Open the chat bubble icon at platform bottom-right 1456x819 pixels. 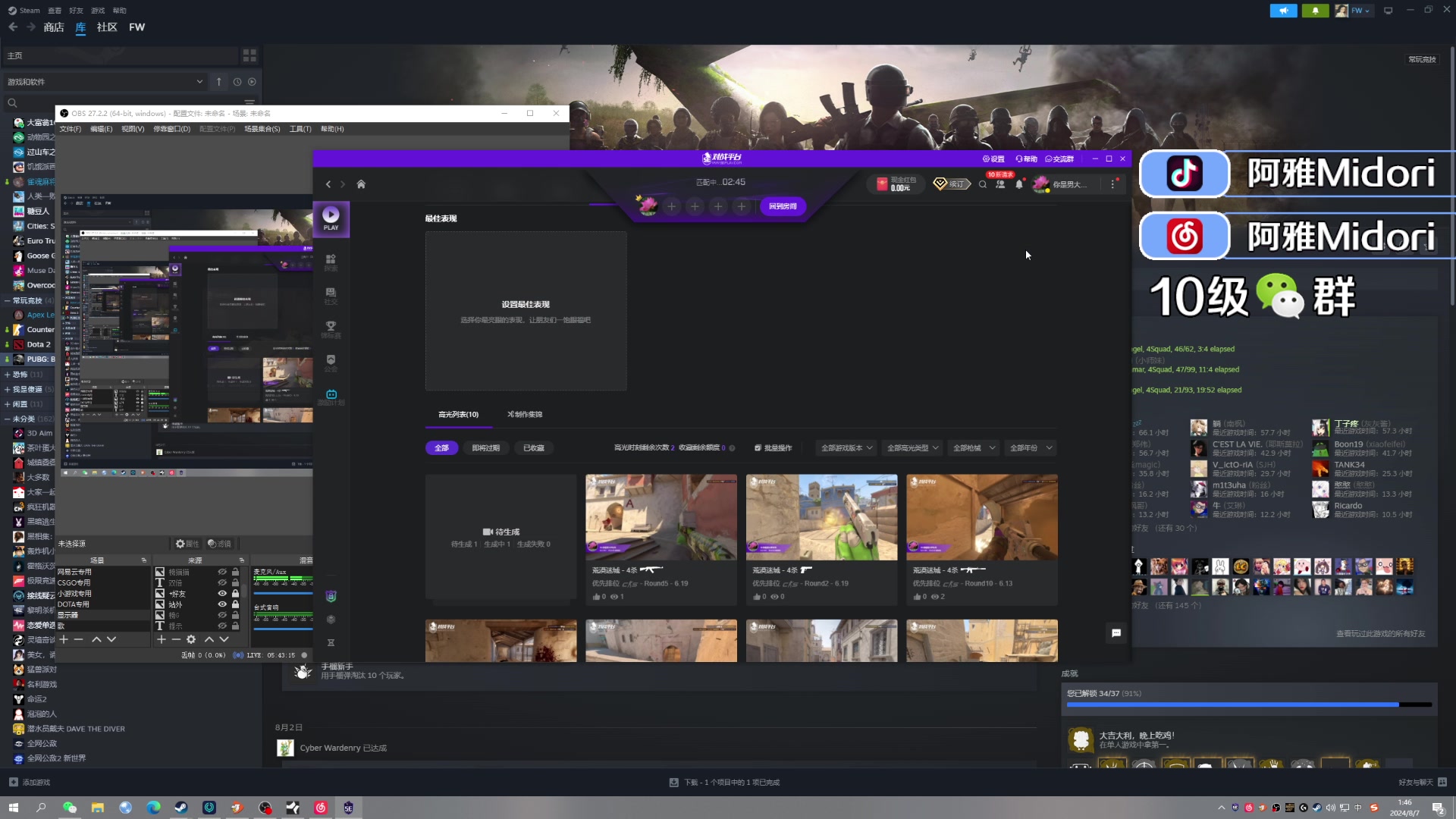click(1116, 632)
